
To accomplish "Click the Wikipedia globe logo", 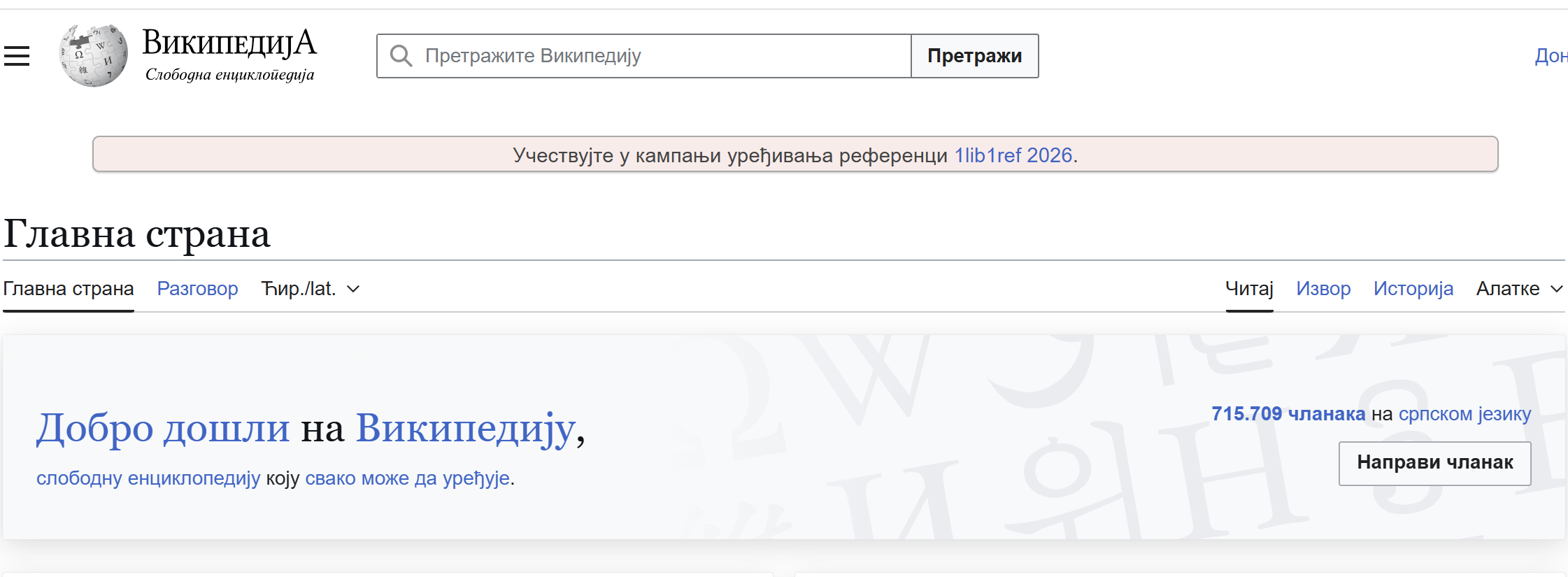I will (x=94, y=56).
